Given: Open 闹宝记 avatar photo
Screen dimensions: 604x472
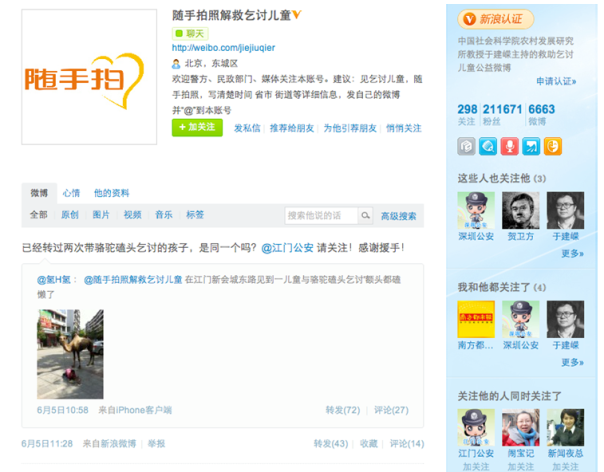Looking at the screenshot, I should (x=521, y=428).
